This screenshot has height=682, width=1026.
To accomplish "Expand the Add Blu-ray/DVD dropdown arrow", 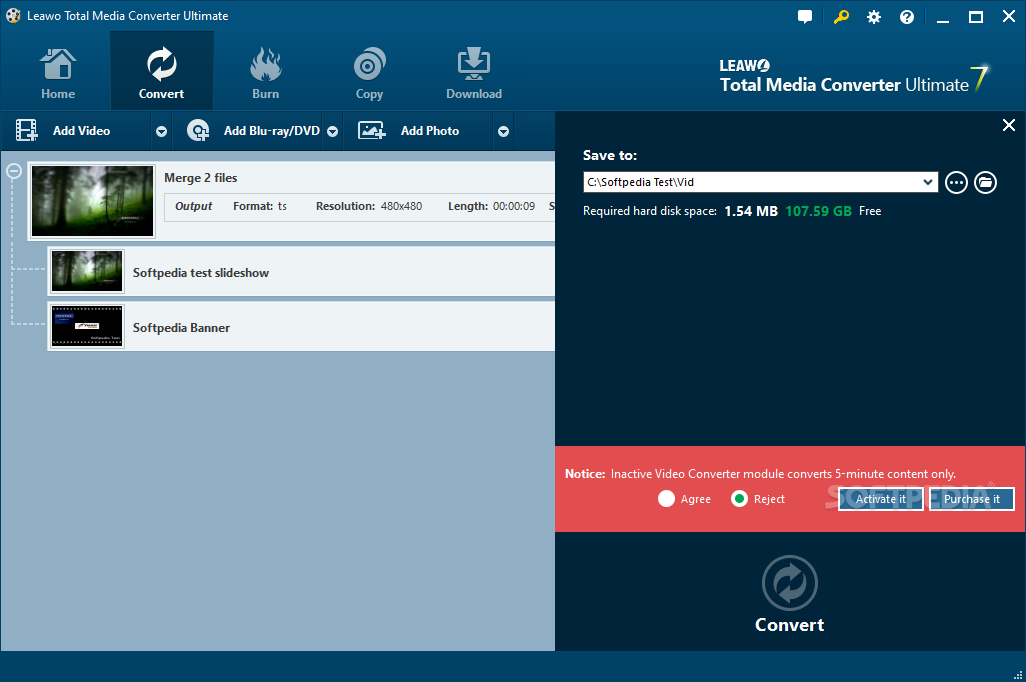I will click(x=332, y=132).
